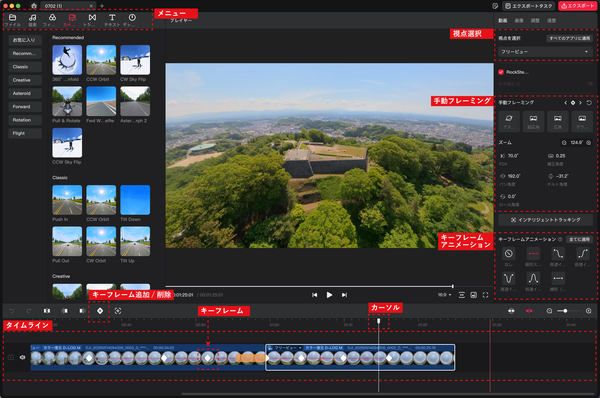Toggle the red clip-link icon
600x398 pixels.
pyautogui.click(x=529, y=311)
